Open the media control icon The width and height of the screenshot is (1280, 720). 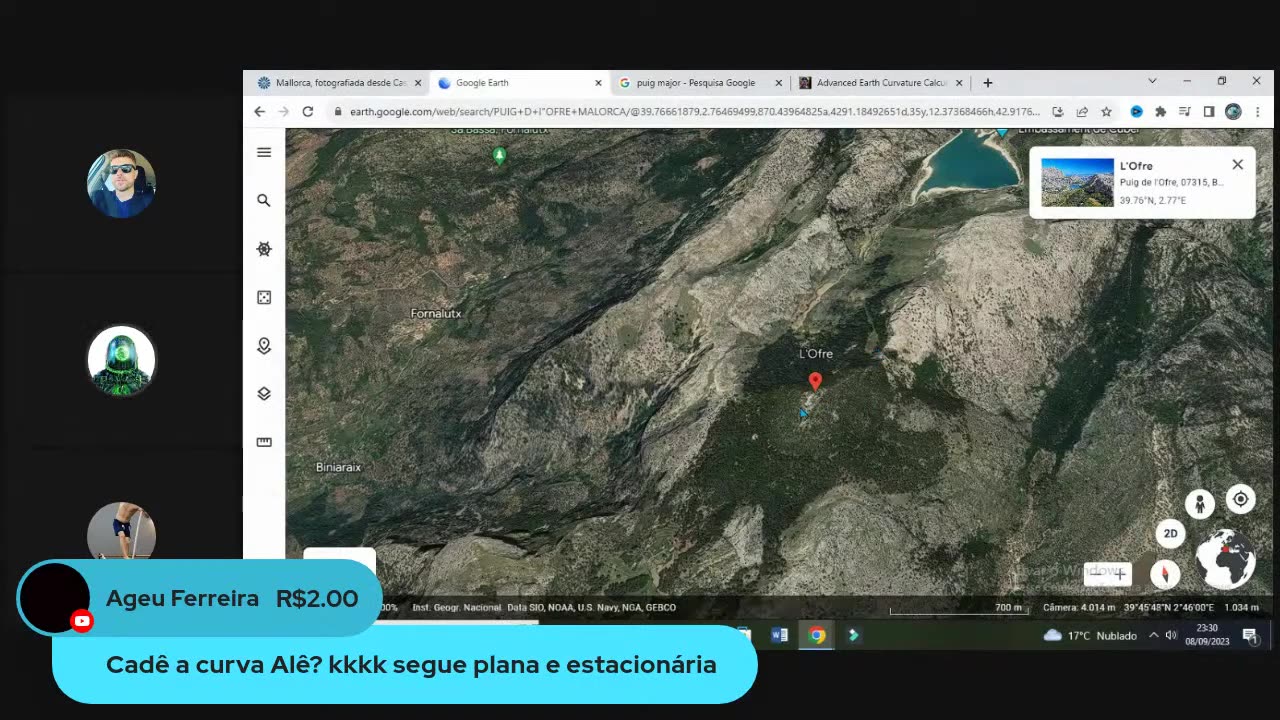coord(1185,112)
